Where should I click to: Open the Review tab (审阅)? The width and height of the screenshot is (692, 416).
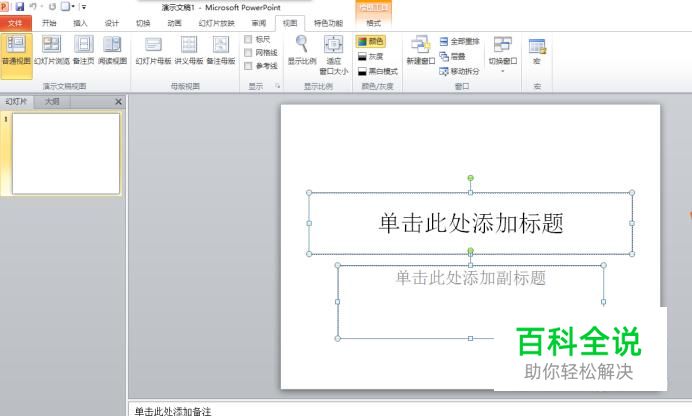click(259, 23)
